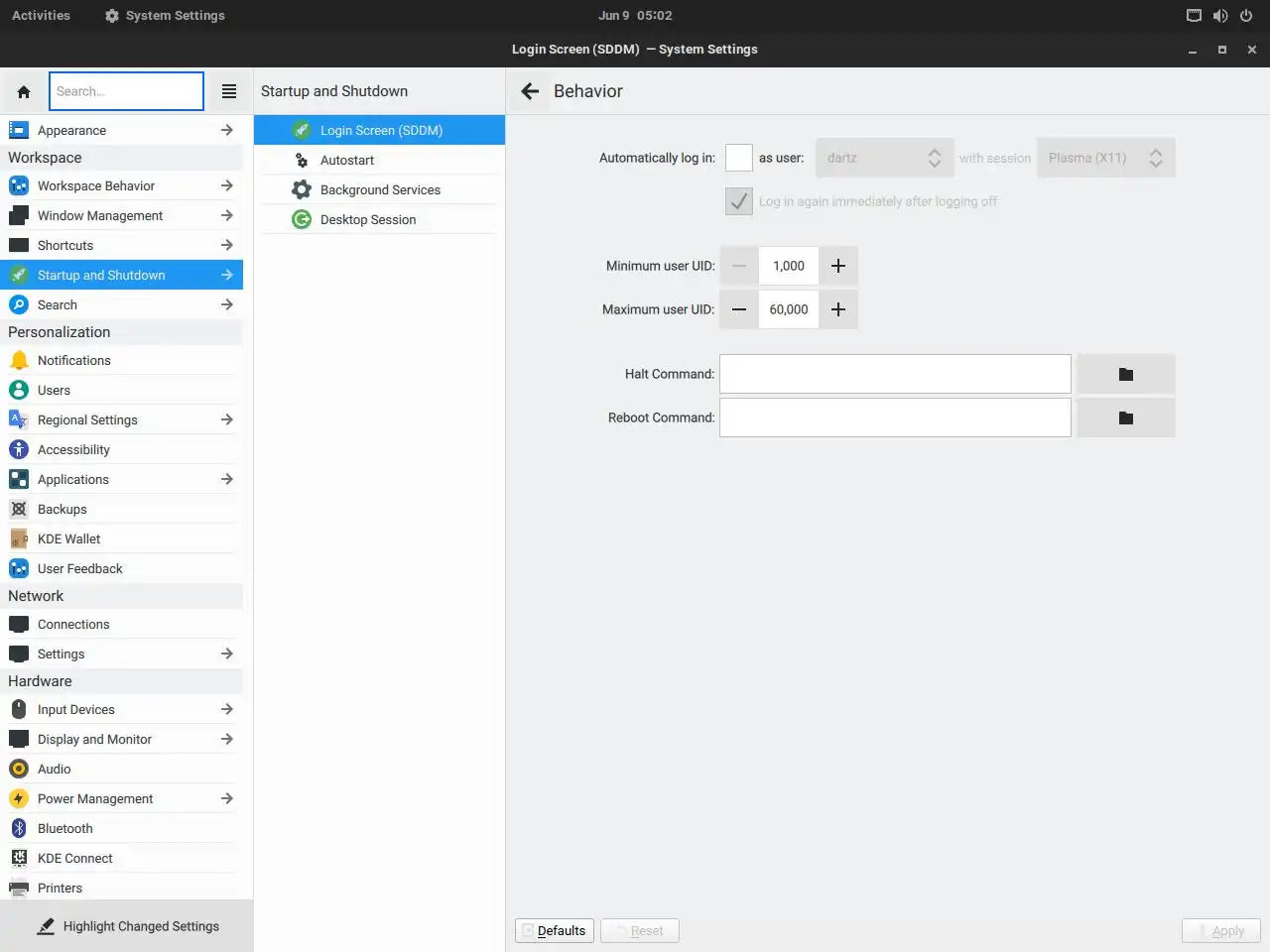Click the KDE Wallet icon
Image resolution: width=1270 pixels, height=952 pixels.
point(19,538)
